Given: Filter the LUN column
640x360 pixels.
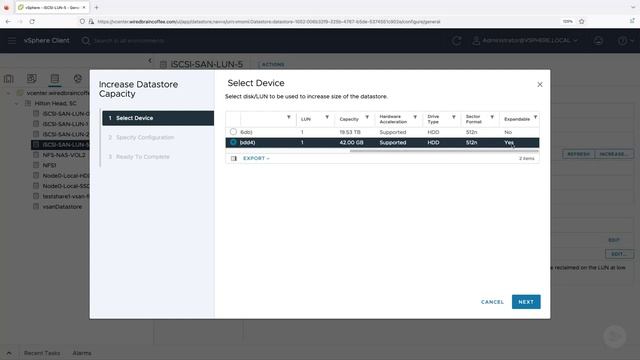Looking at the screenshot, I should [x=327, y=117].
